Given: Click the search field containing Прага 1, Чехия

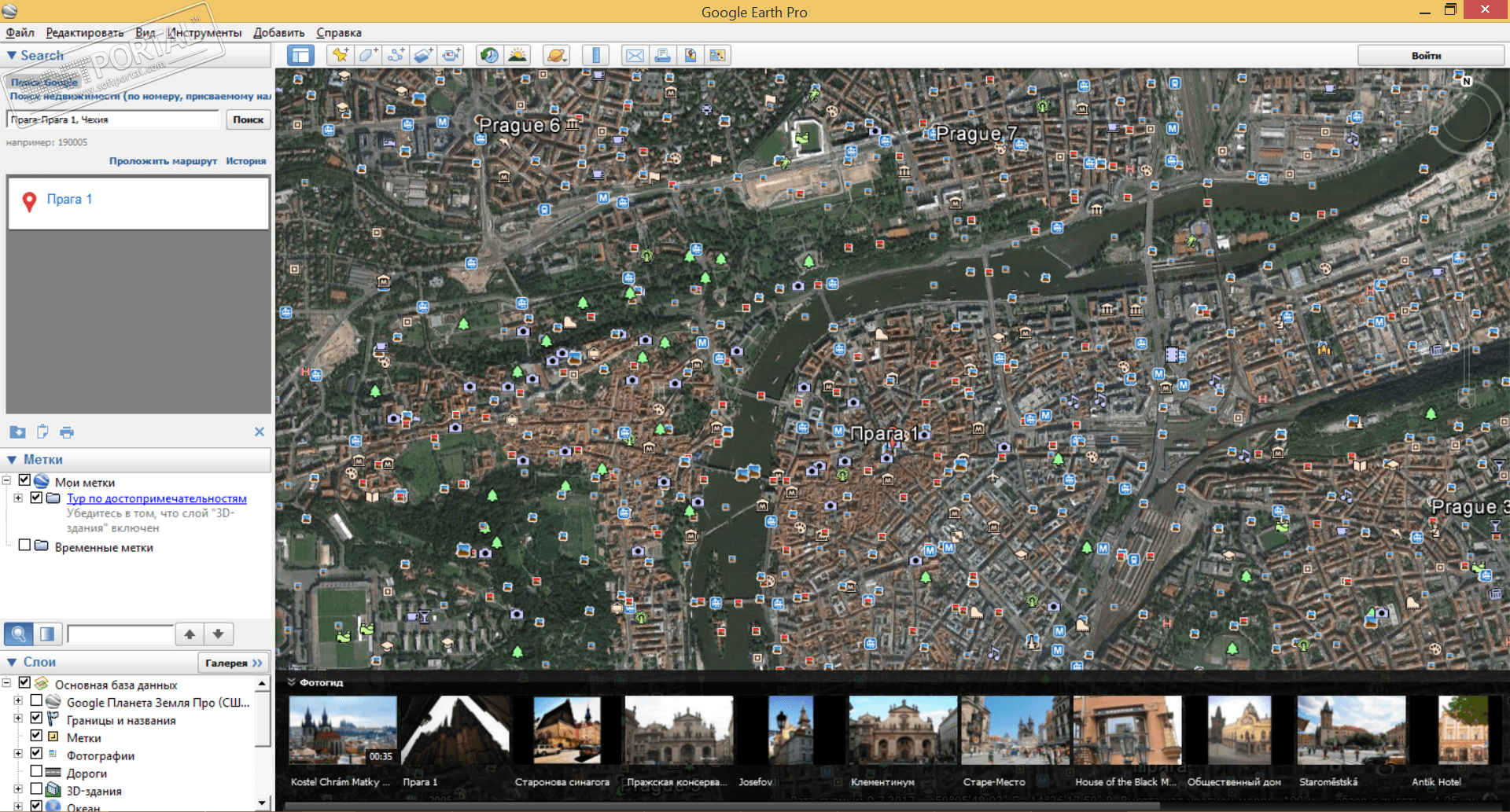Looking at the screenshot, I should 113,119.
